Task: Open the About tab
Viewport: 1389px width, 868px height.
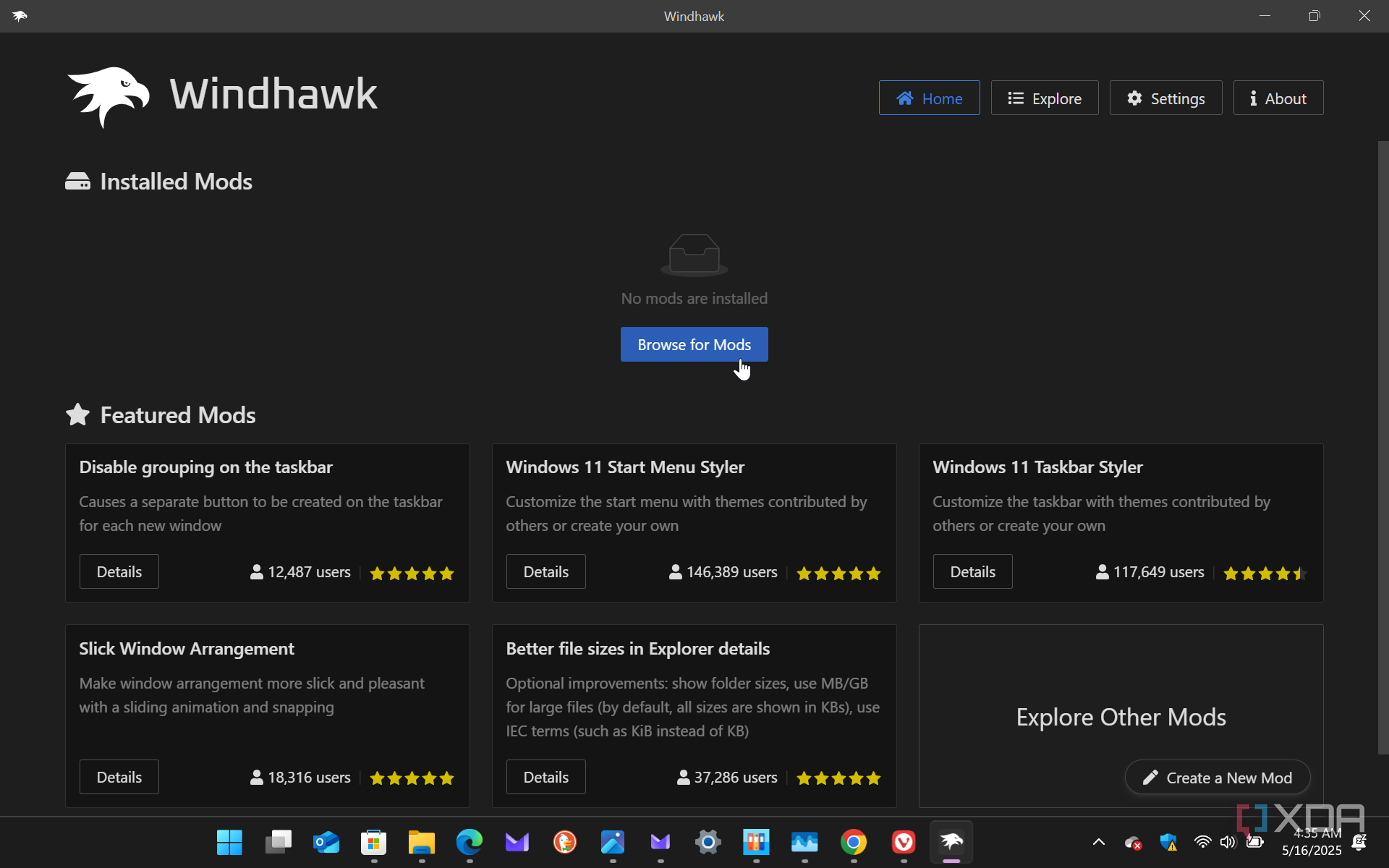Action: pyautogui.click(x=1278, y=98)
